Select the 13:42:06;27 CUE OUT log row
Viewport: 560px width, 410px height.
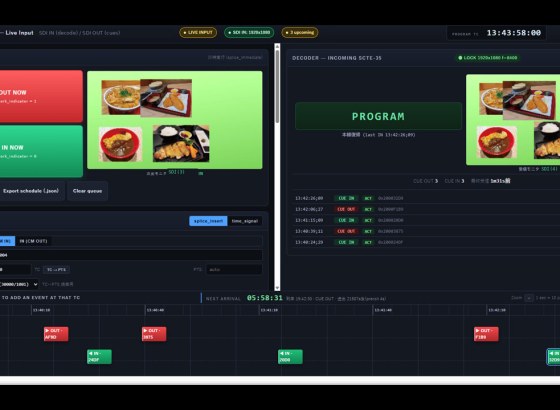click(x=427, y=209)
